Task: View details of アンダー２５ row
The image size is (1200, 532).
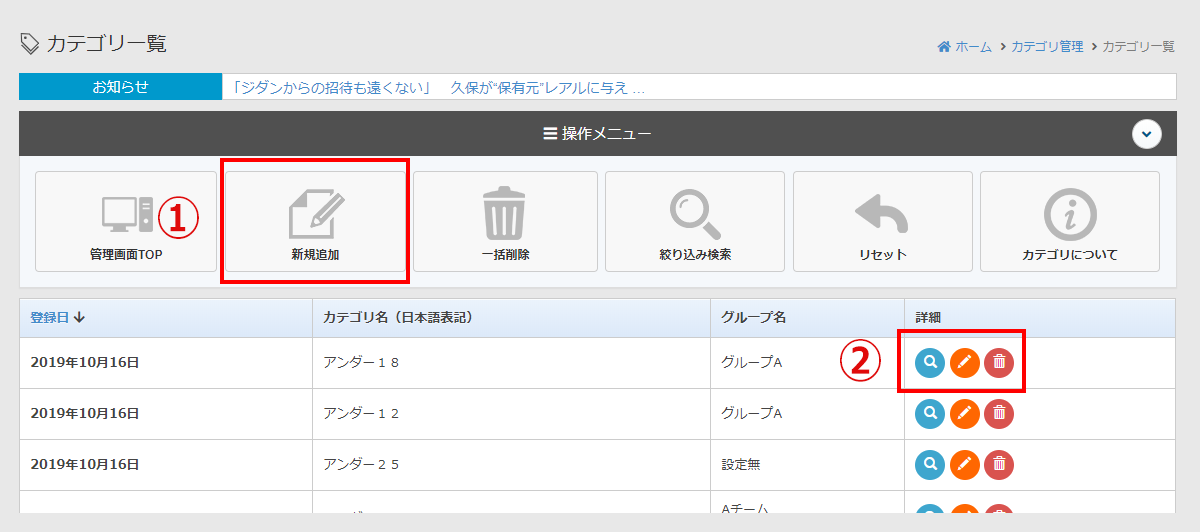Action: [930, 464]
